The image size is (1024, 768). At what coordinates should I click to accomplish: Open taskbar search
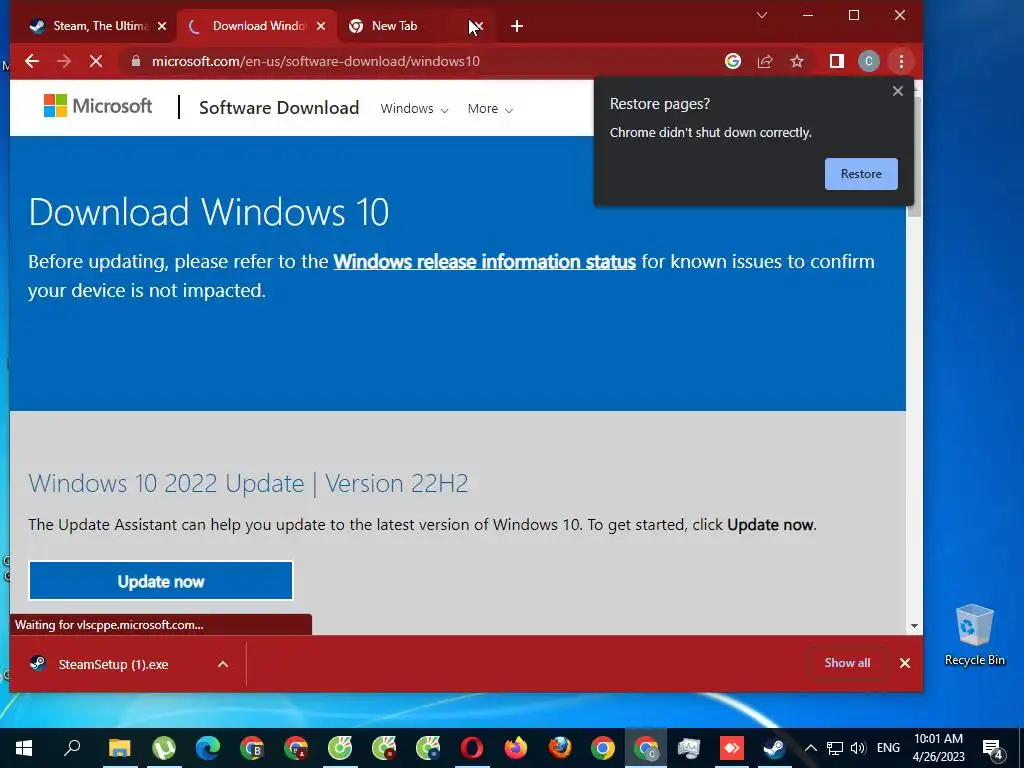(x=72, y=748)
